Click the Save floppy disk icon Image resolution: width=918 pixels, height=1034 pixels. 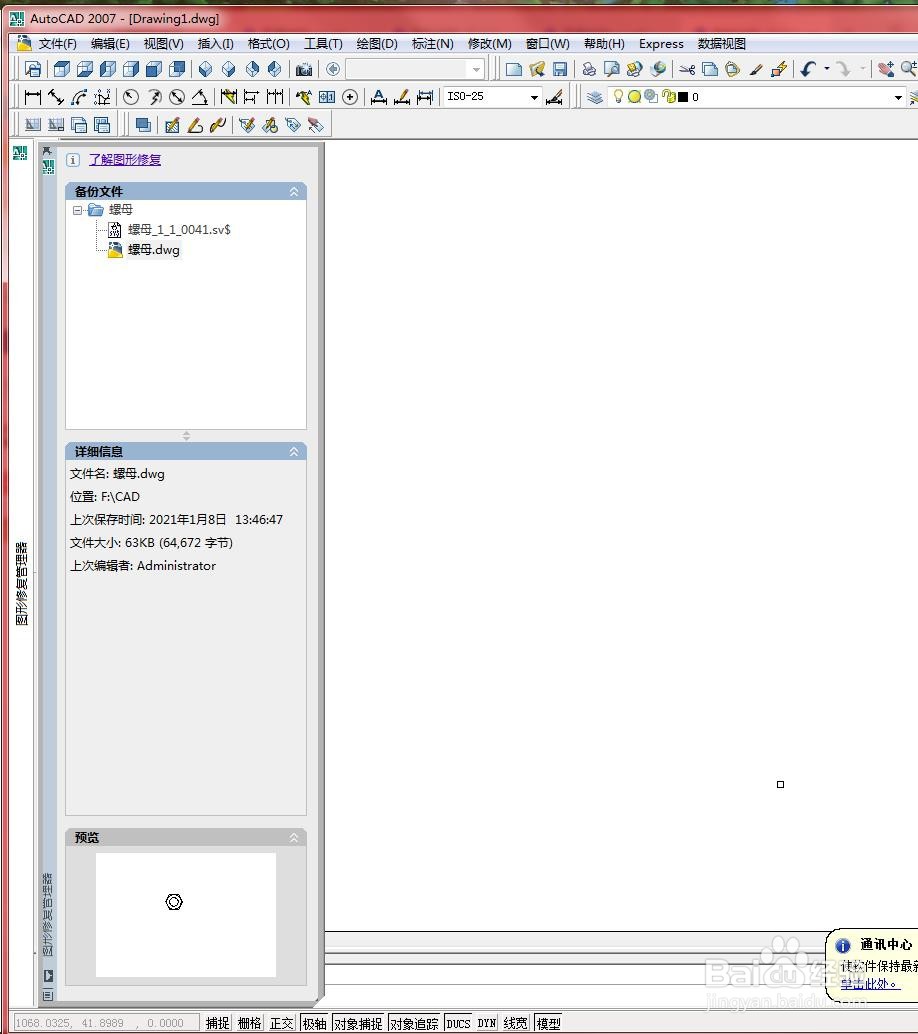coord(560,69)
